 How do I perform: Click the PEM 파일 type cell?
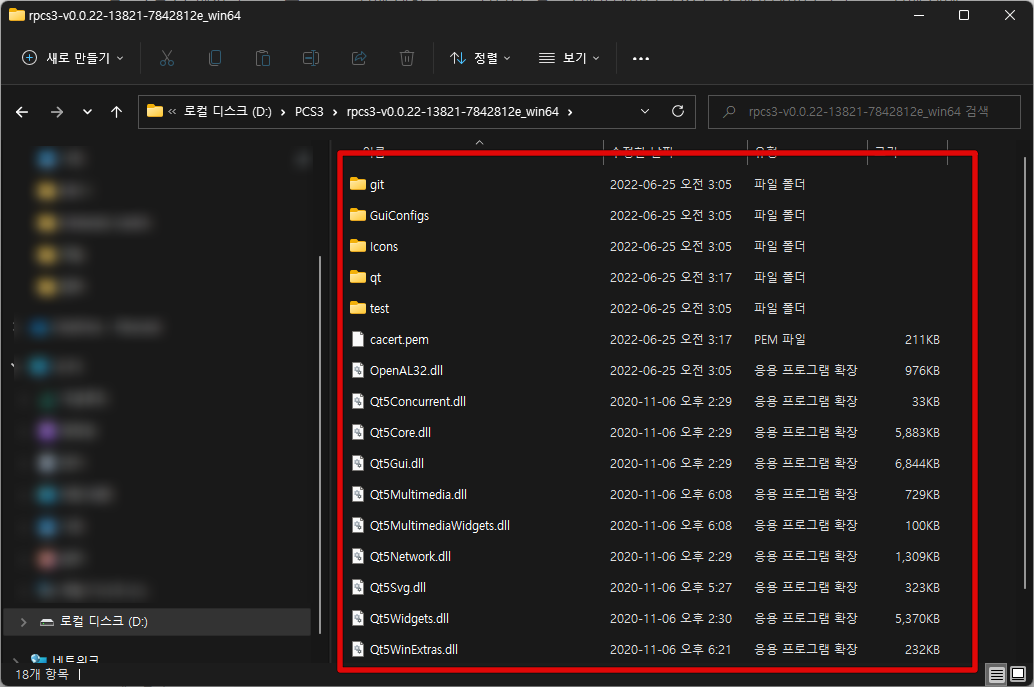tap(779, 340)
